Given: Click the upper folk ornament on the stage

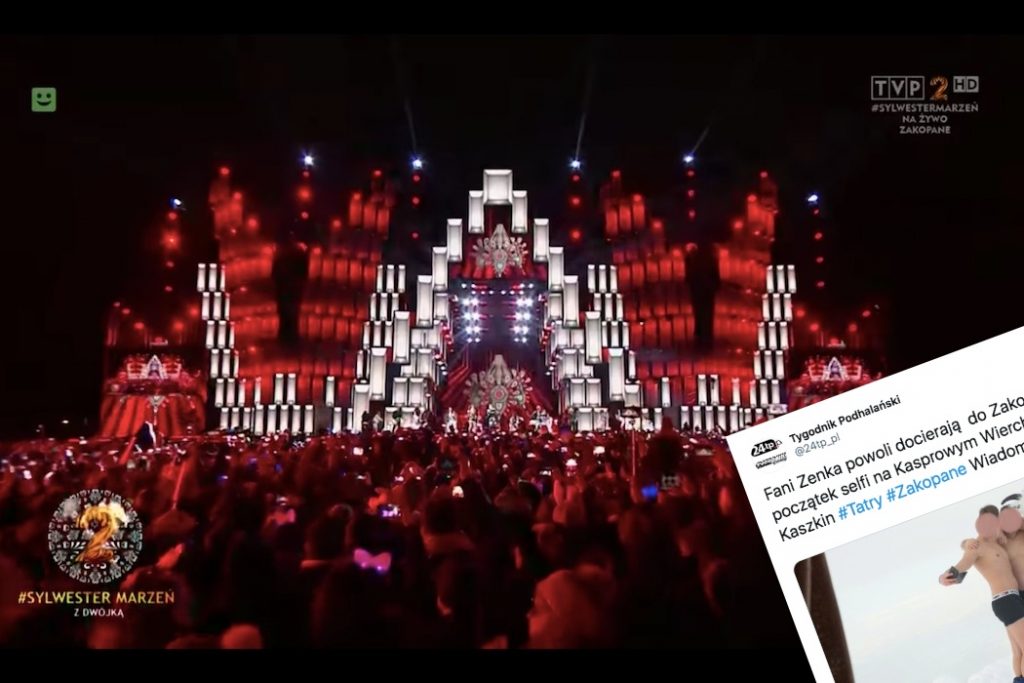Looking at the screenshot, I should (x=500, y=249).
